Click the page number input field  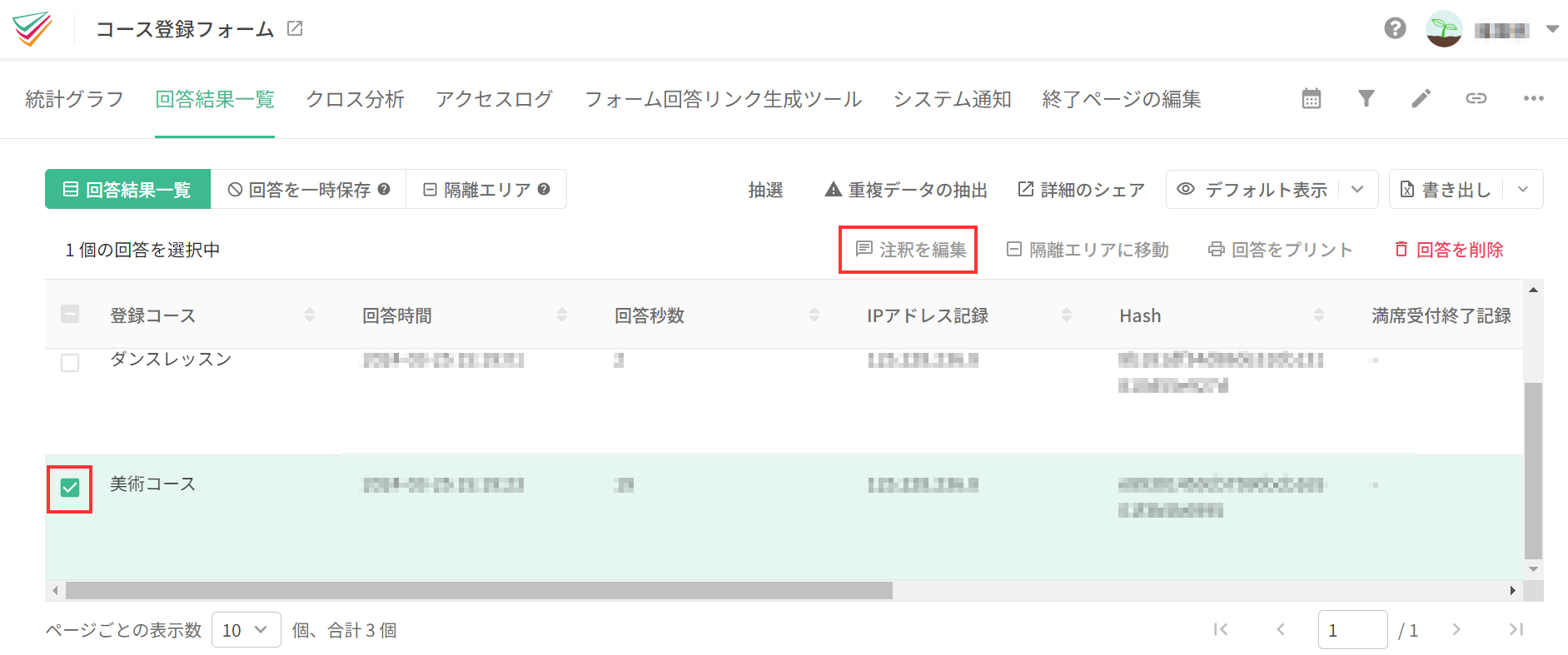pyautogui.click(x=1352, y=630)
